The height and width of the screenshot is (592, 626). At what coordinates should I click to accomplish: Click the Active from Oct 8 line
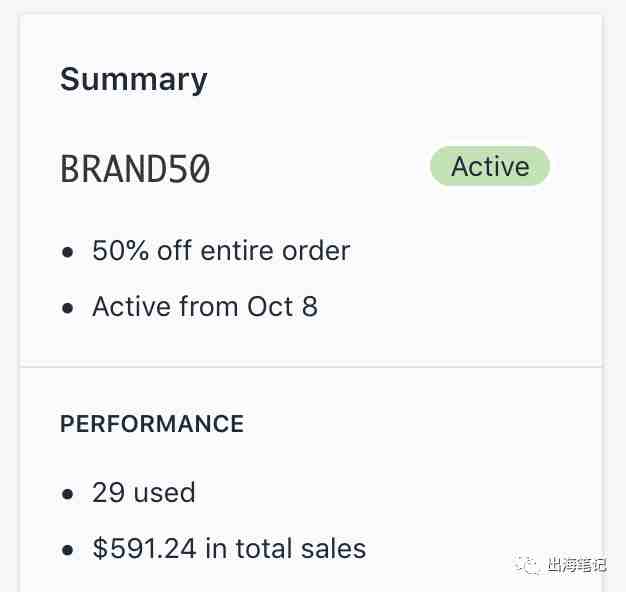tap(205, 307)
